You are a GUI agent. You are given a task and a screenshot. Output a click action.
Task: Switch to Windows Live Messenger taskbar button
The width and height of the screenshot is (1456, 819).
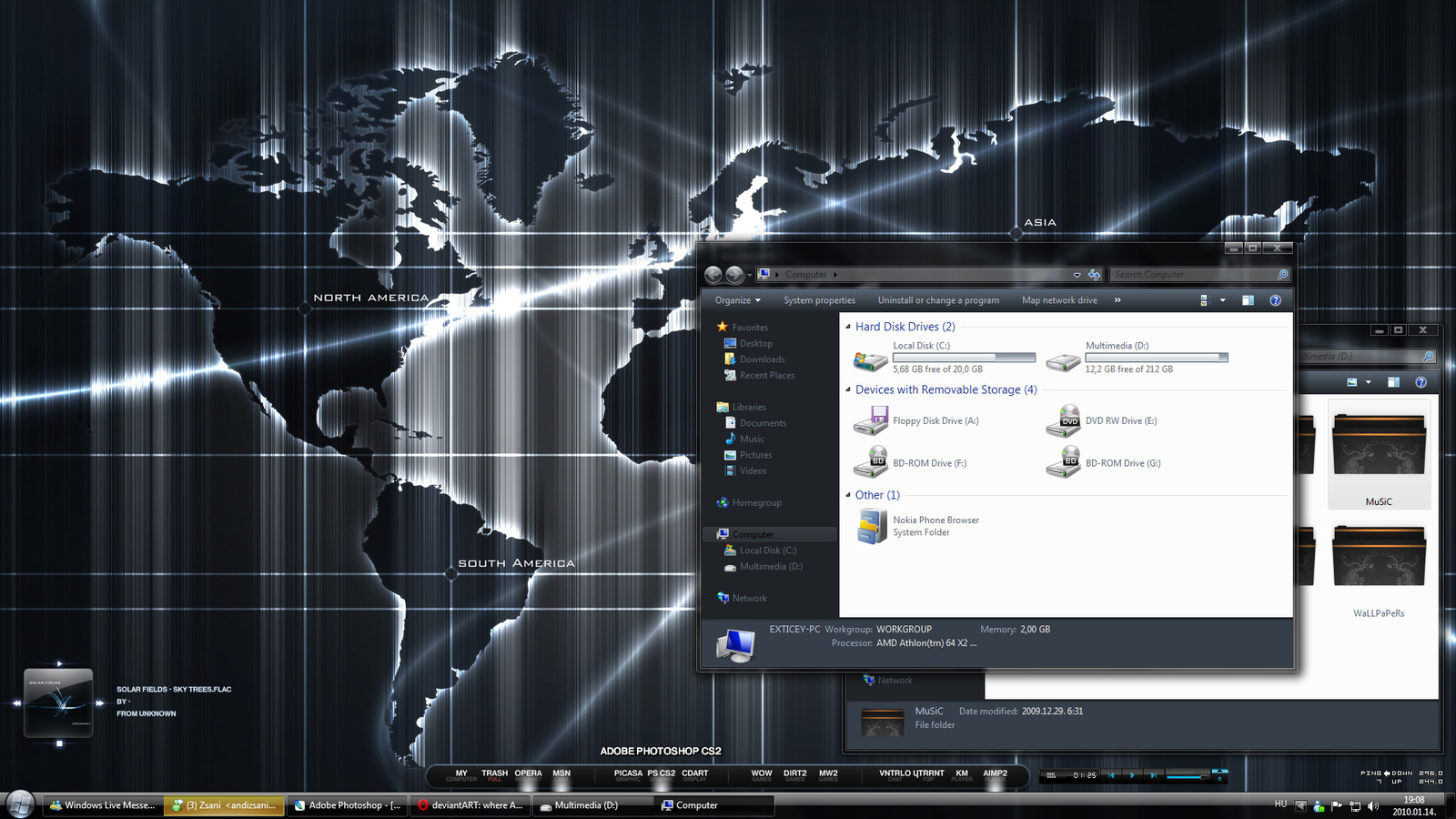[103, 805]
